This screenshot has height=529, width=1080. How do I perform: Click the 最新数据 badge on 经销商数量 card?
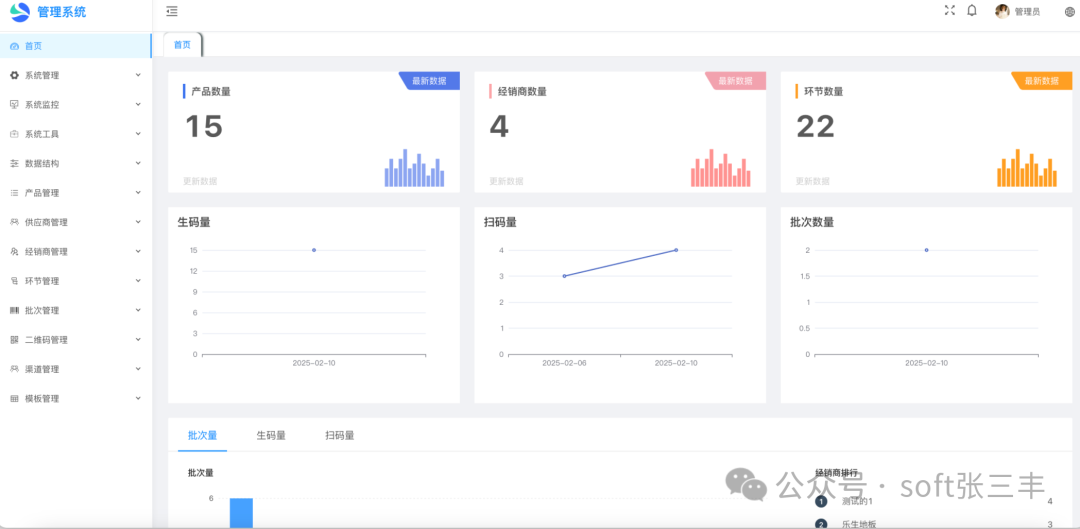[x=736, y=81]
